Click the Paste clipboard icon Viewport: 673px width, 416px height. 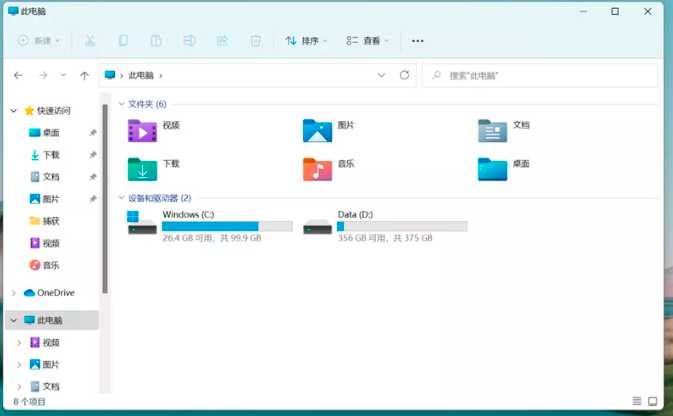coord(156,41)
